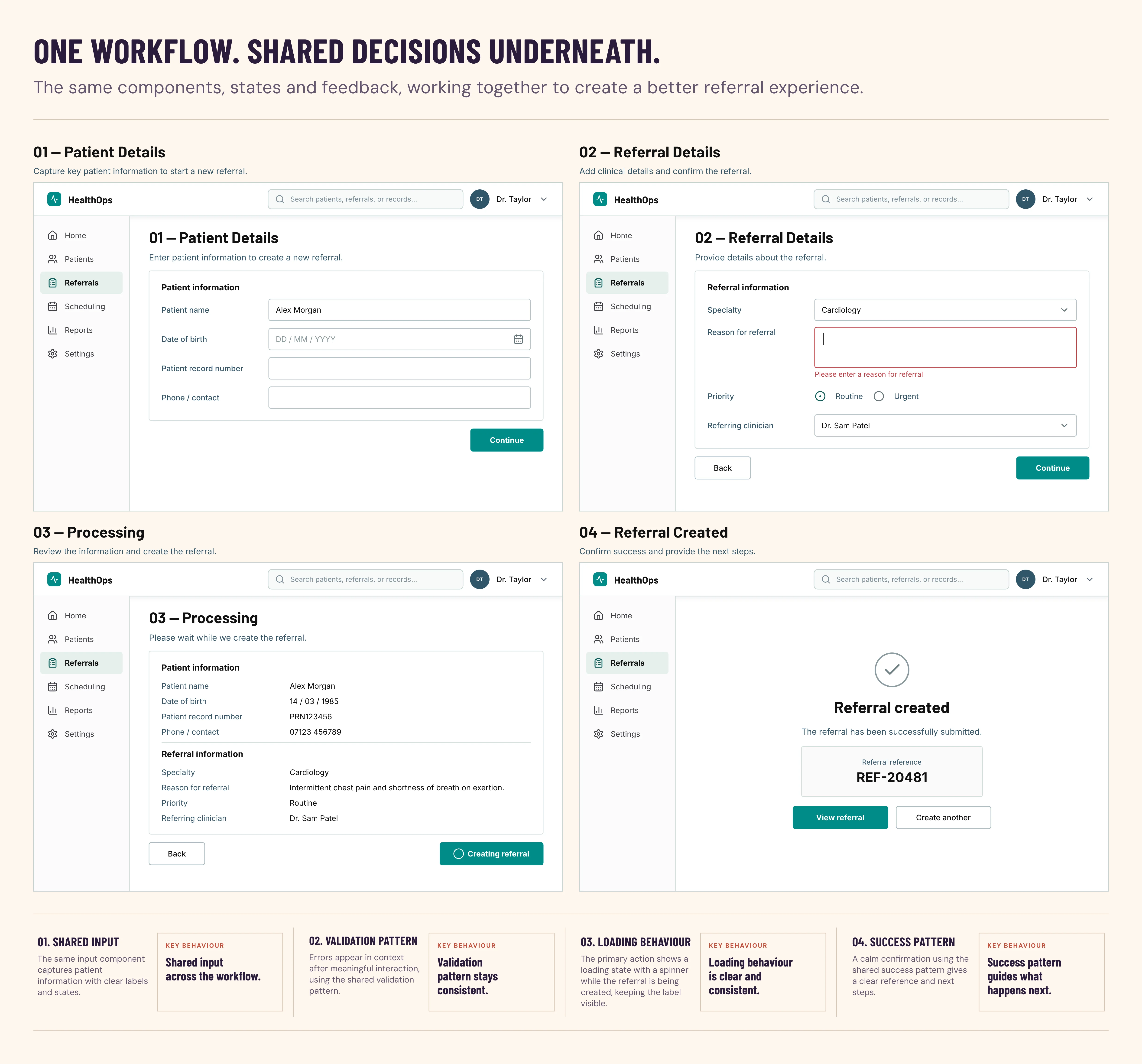This screenshot has width=1142, height=1064.
Task: Open Scheduling in Referral Created sidebar
Action: (x=627, y=687)
